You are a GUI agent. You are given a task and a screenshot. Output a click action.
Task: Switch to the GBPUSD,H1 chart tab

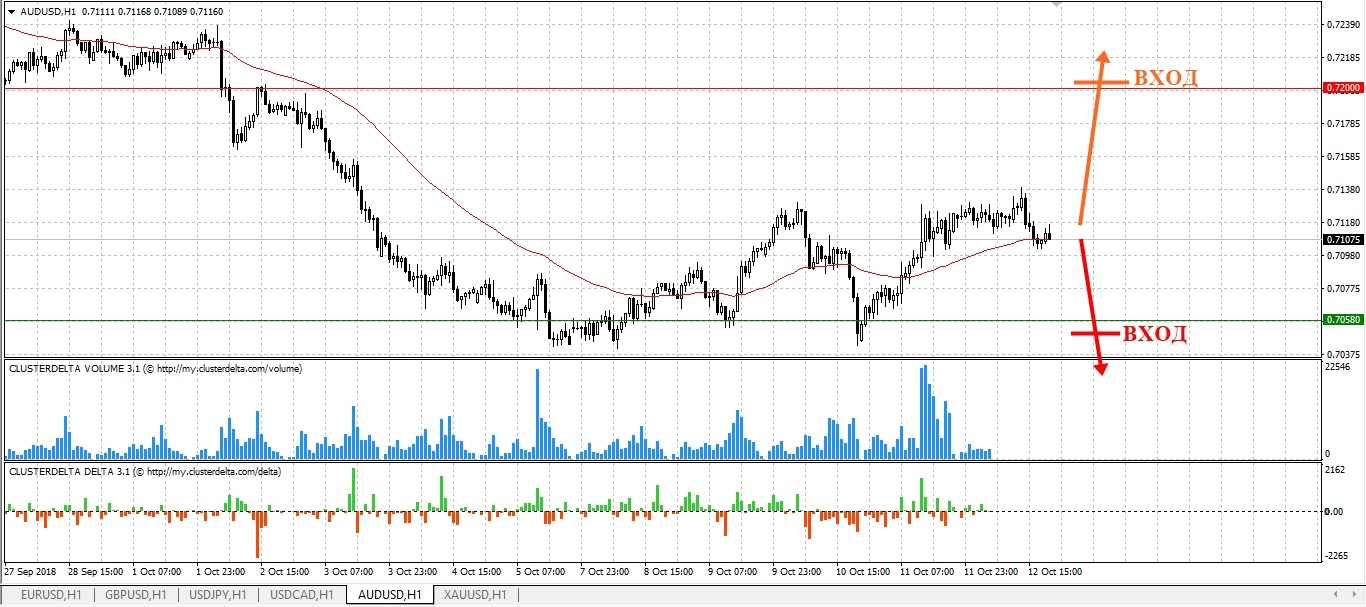click(134, 595)
